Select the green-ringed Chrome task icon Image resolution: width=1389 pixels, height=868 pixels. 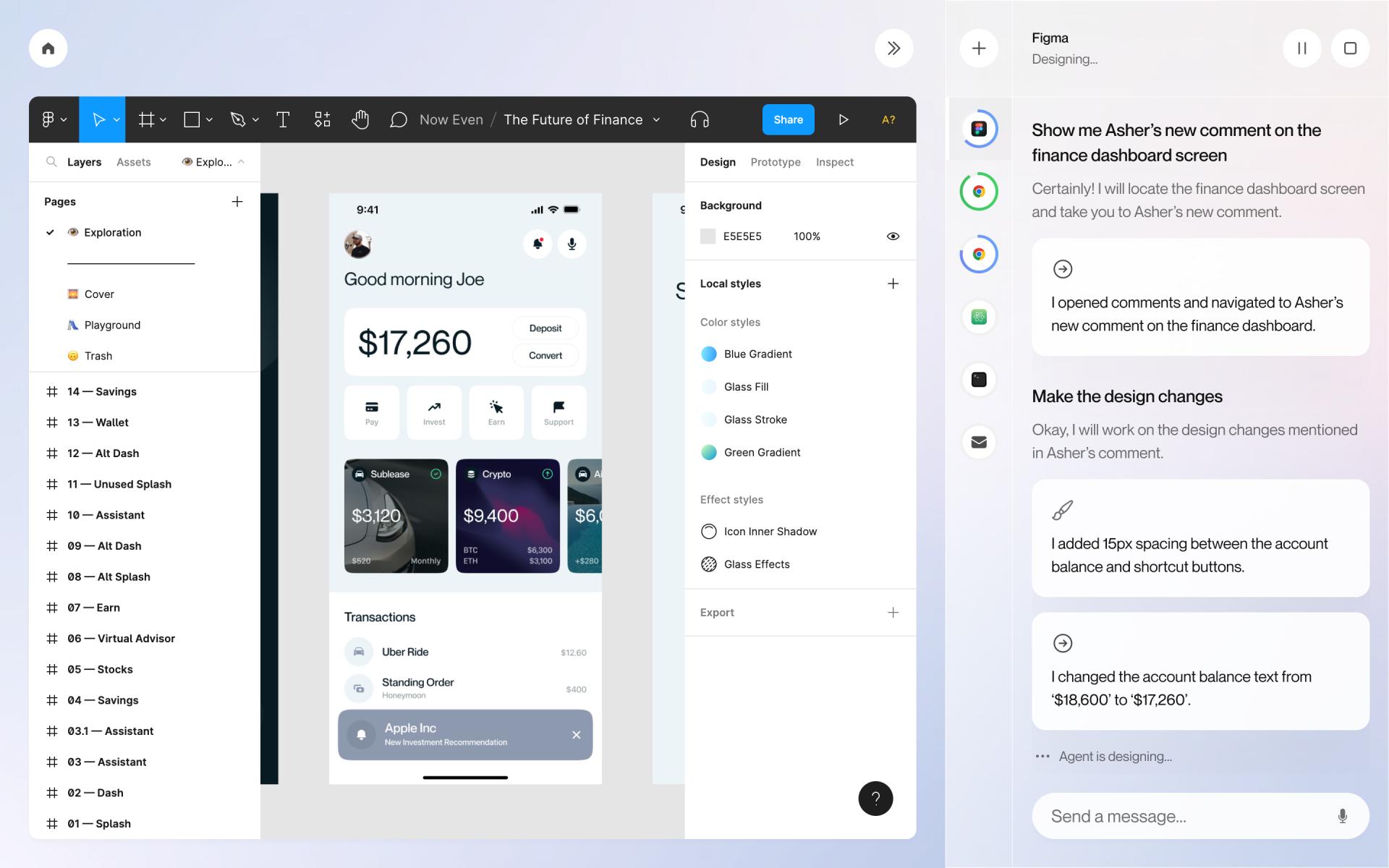click(x=979, y=192)
